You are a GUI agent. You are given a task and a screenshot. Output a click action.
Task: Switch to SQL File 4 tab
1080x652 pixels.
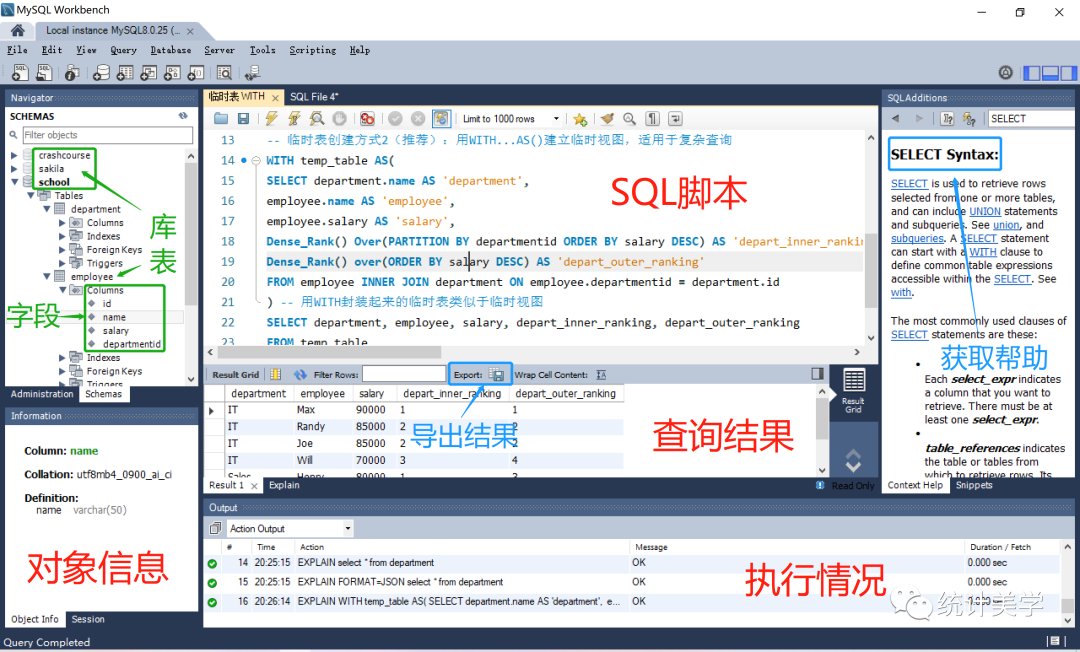pyautogui.click(x=314, y=97)
